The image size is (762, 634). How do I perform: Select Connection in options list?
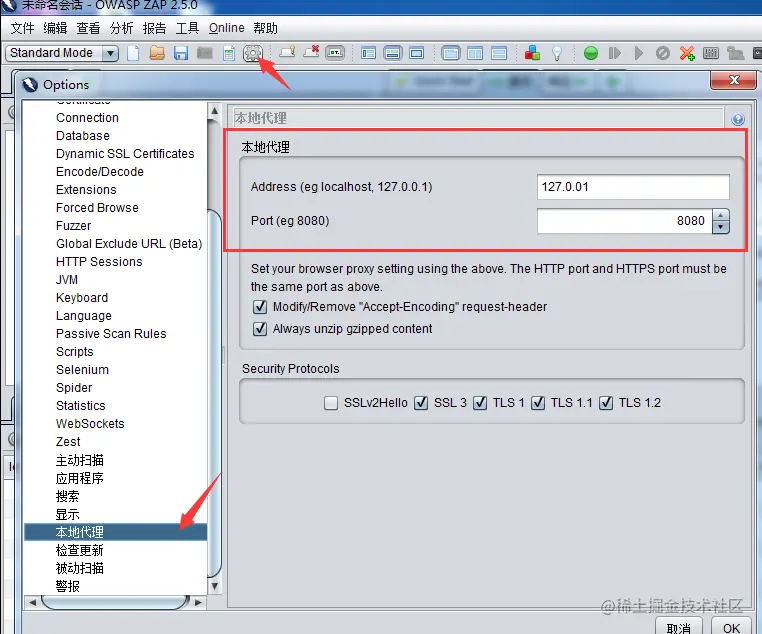coord(87,118)
